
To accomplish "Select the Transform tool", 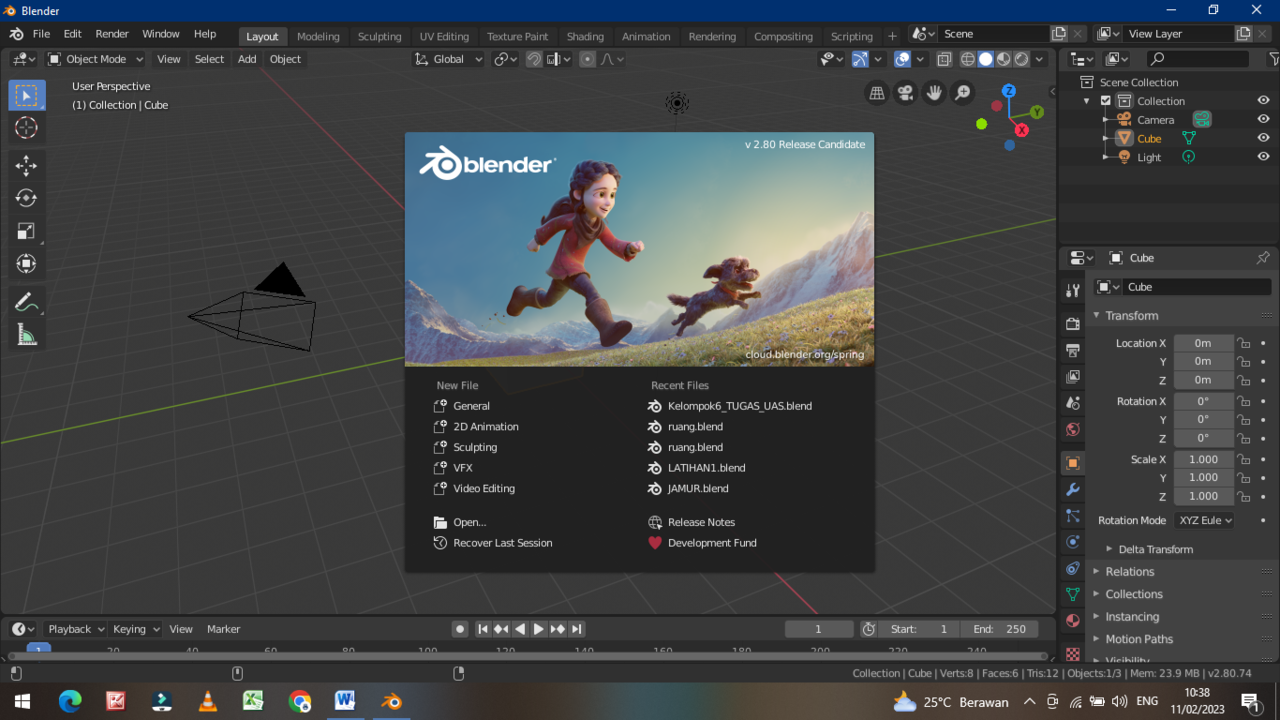I will pos(27,263).
